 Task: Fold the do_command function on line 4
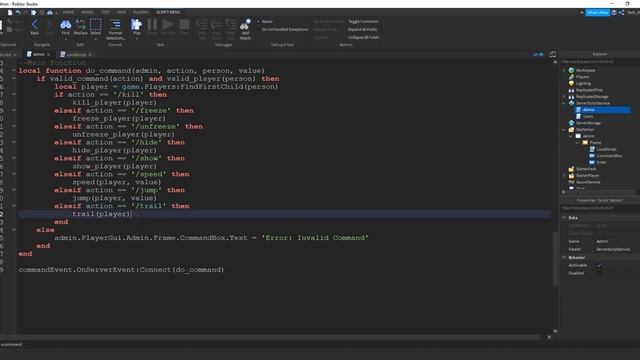(13, 71)
